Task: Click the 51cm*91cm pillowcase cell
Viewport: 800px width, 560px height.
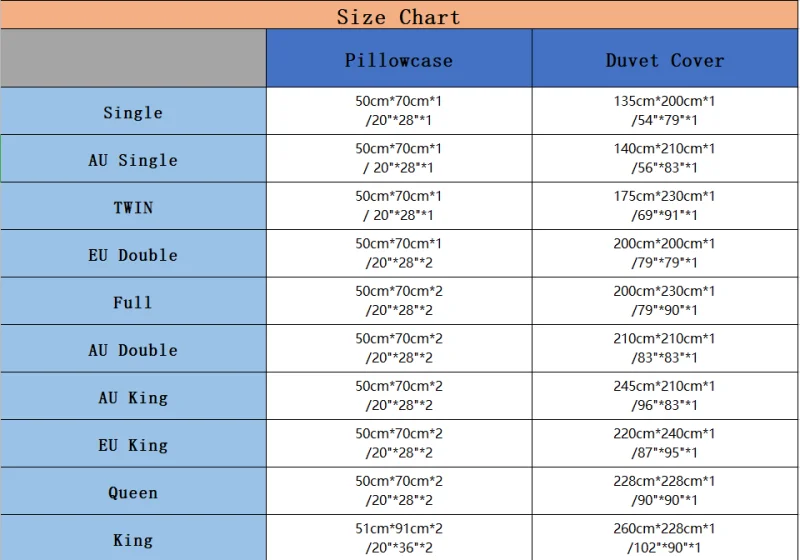Action: [x=399, y=538]
